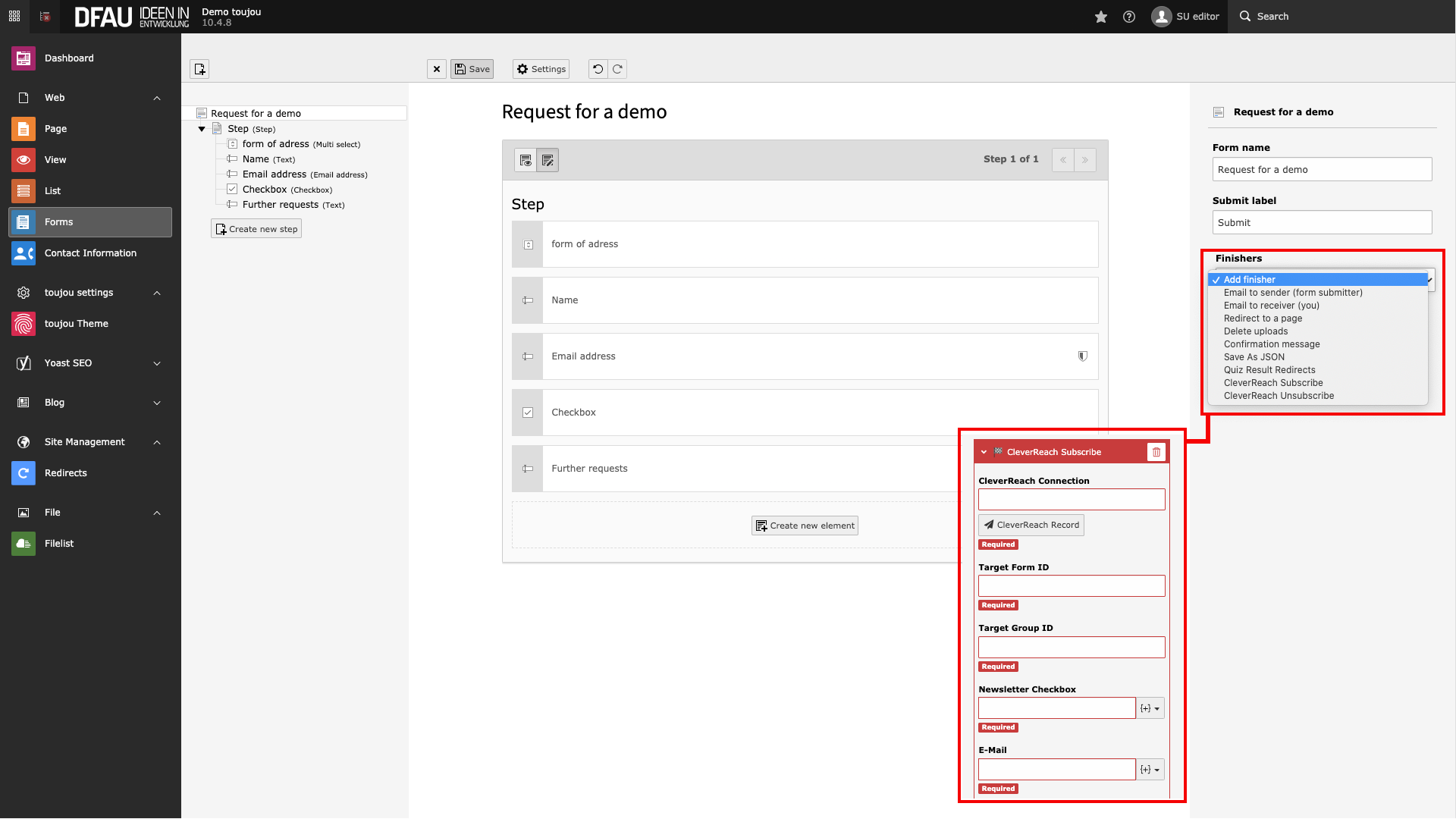Open bookmarks via the star icon
The width and height of the screenshot is (1456, 819).
coord(1101,17)
